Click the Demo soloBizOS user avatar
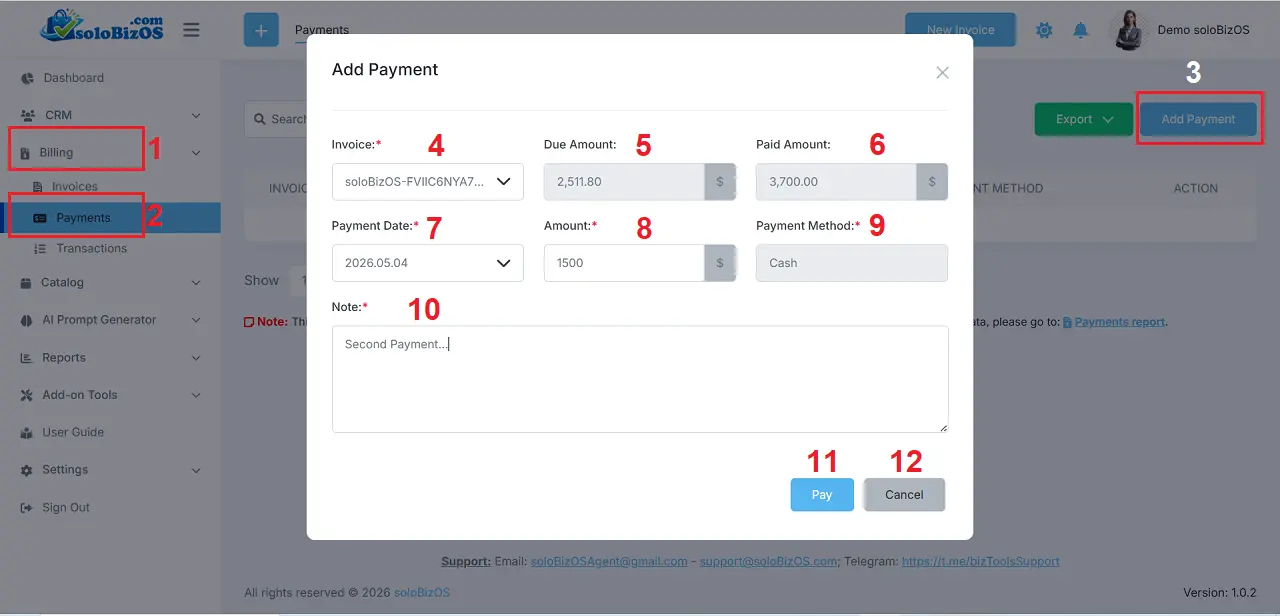Viewport: 1280px width, 616px height. [1129, 30]
